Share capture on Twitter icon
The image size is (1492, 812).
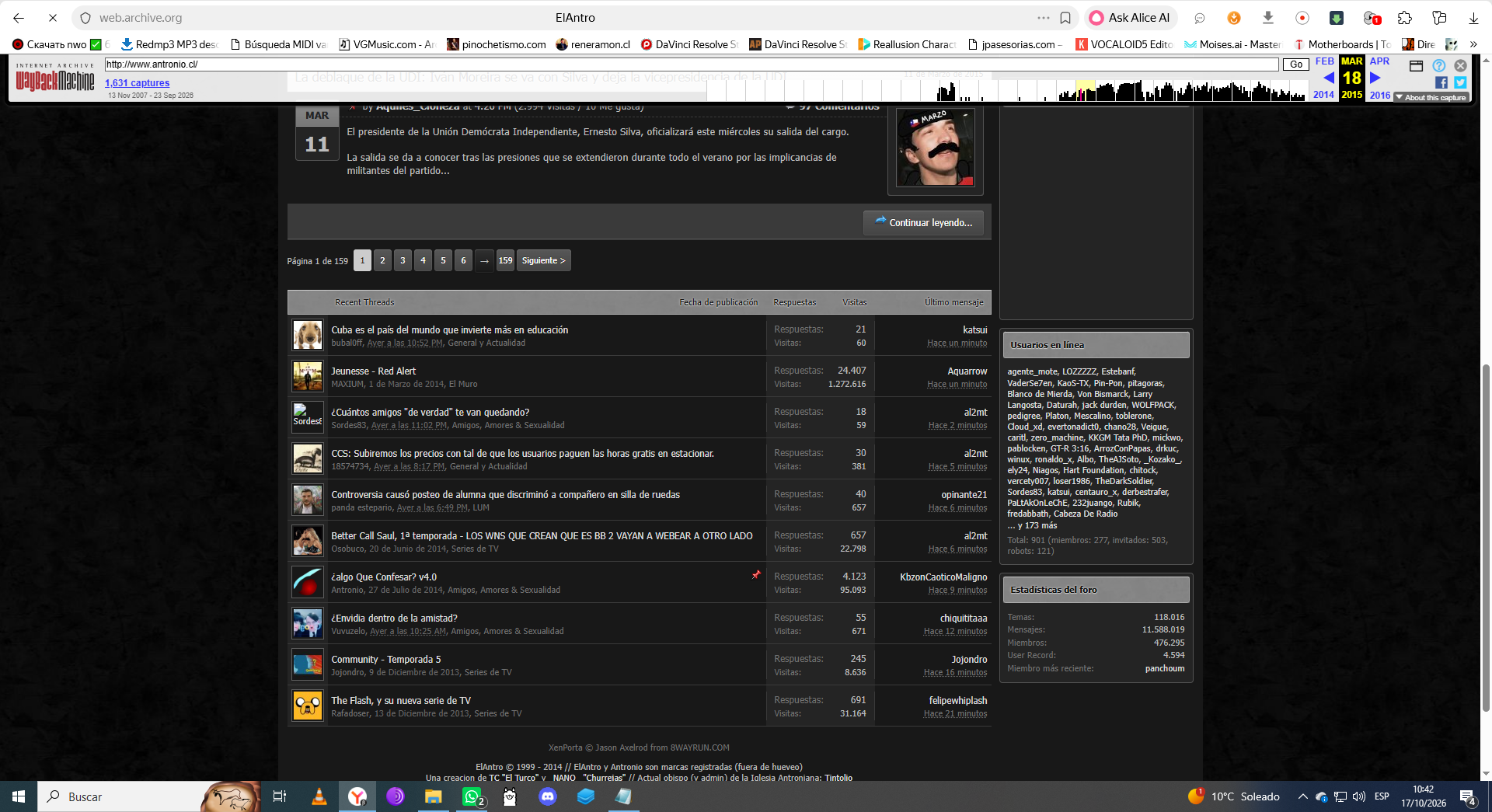tap(1460, 82)
